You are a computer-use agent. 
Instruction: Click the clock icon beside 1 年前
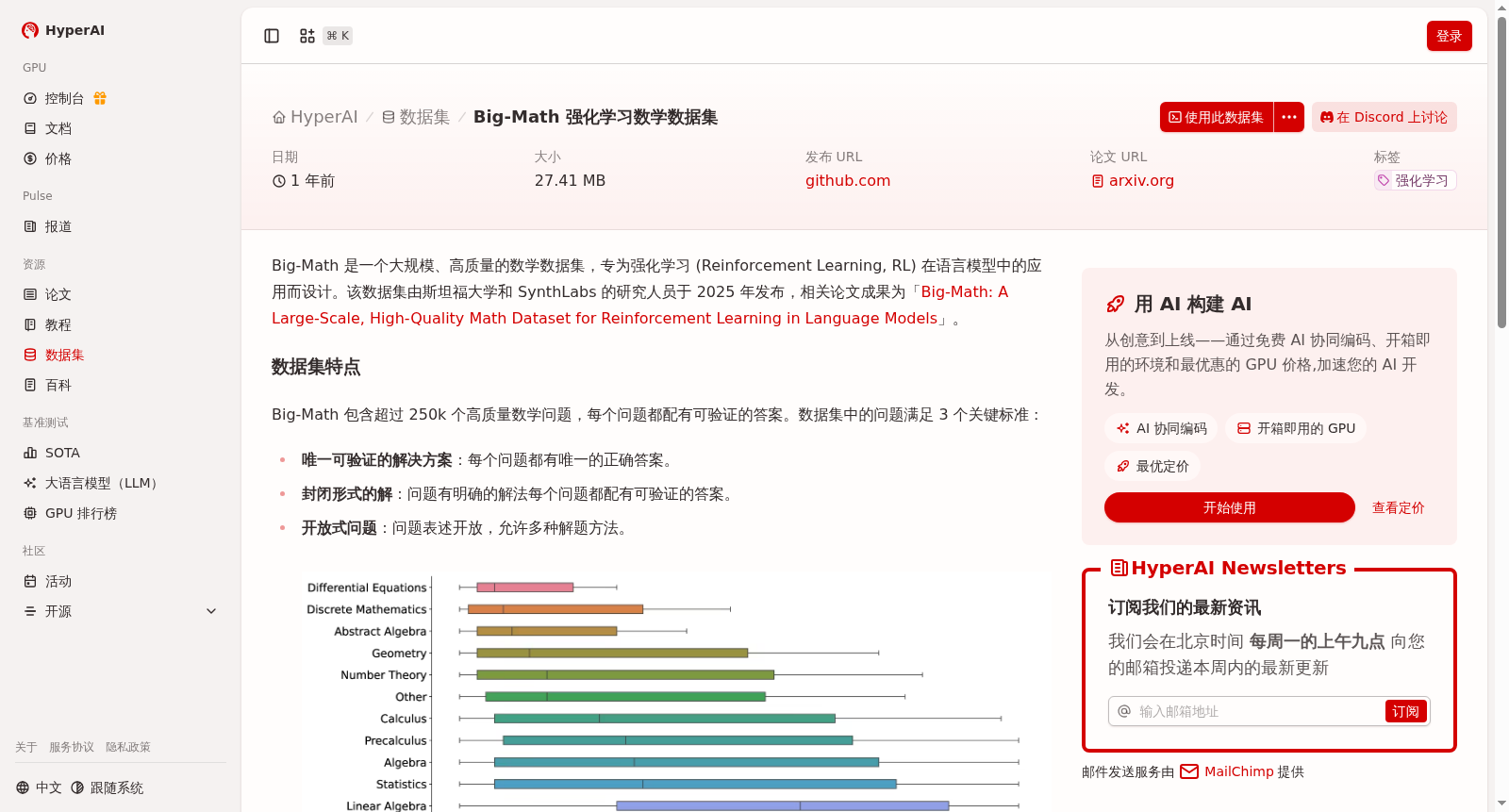[279, 181]
